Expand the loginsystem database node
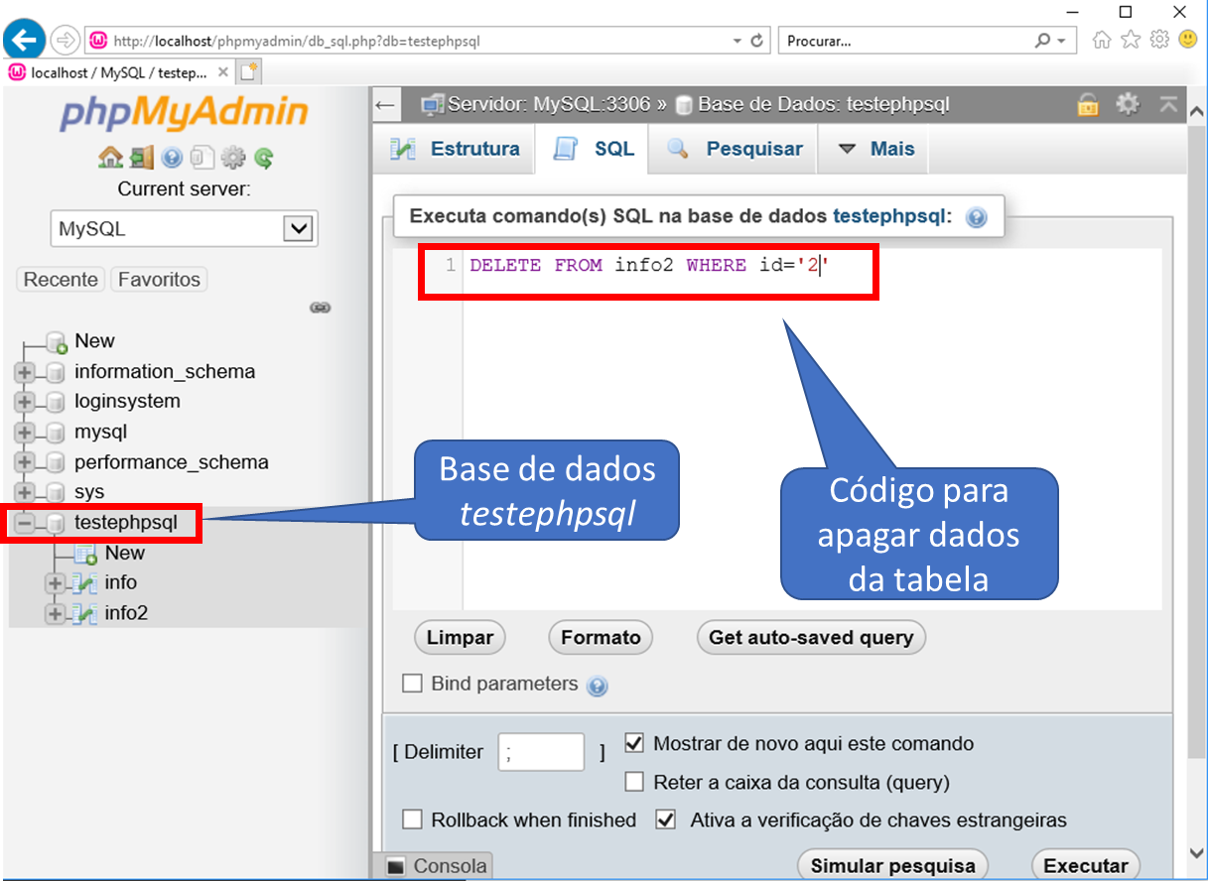 click(25, 403)
